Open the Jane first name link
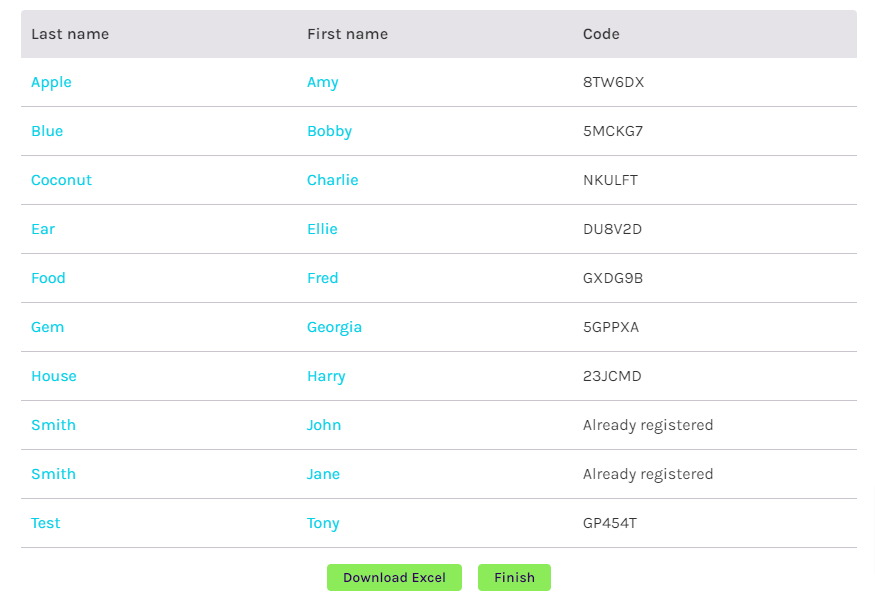875x601 pixels. (323, 474)
